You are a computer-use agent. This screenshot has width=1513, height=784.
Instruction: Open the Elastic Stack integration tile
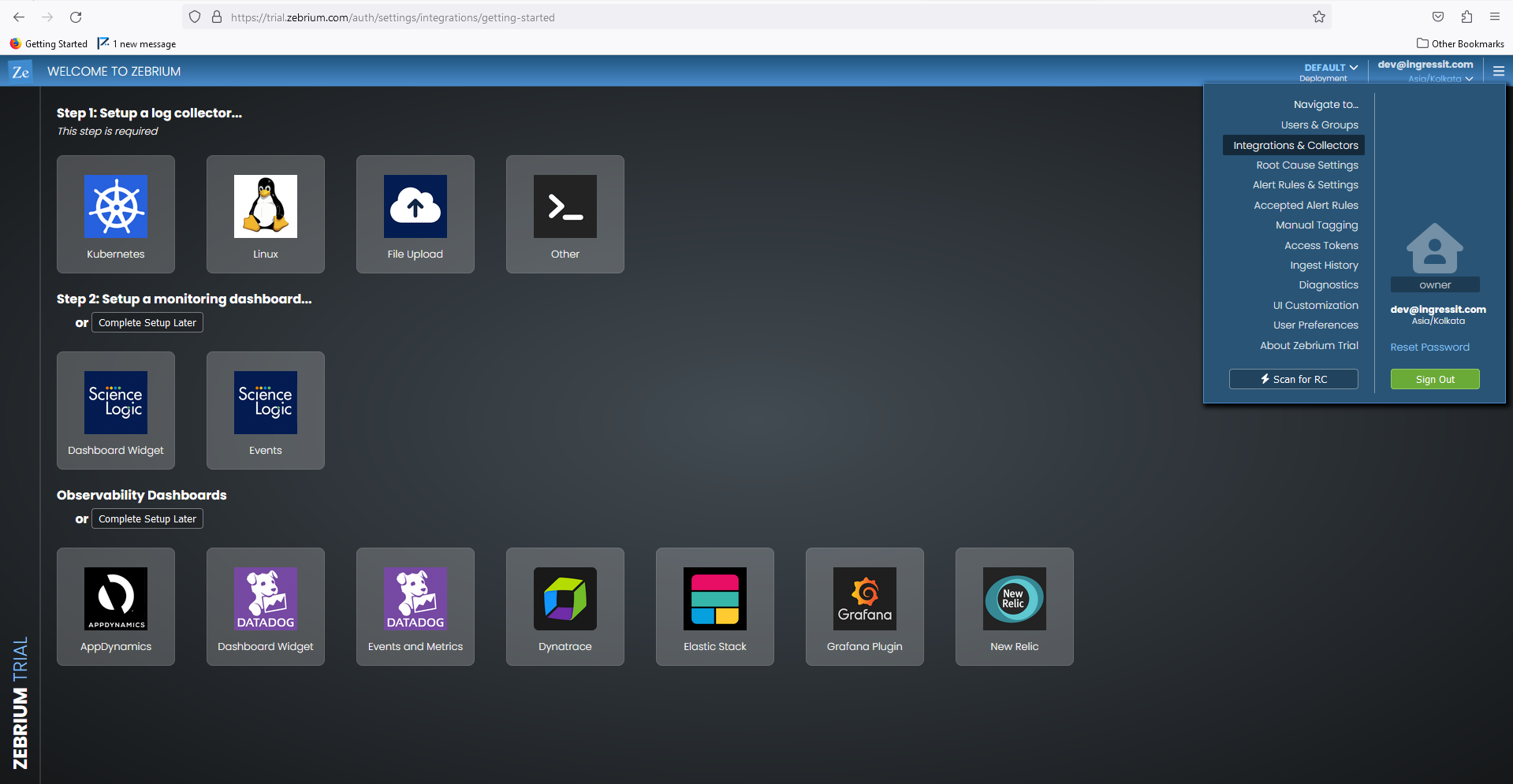[x=715, y=607]
